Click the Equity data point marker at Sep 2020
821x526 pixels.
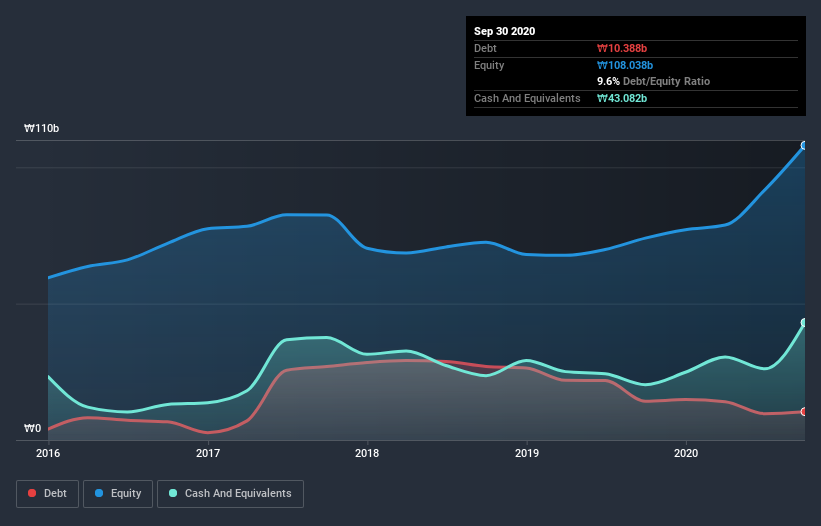(804, 146)
